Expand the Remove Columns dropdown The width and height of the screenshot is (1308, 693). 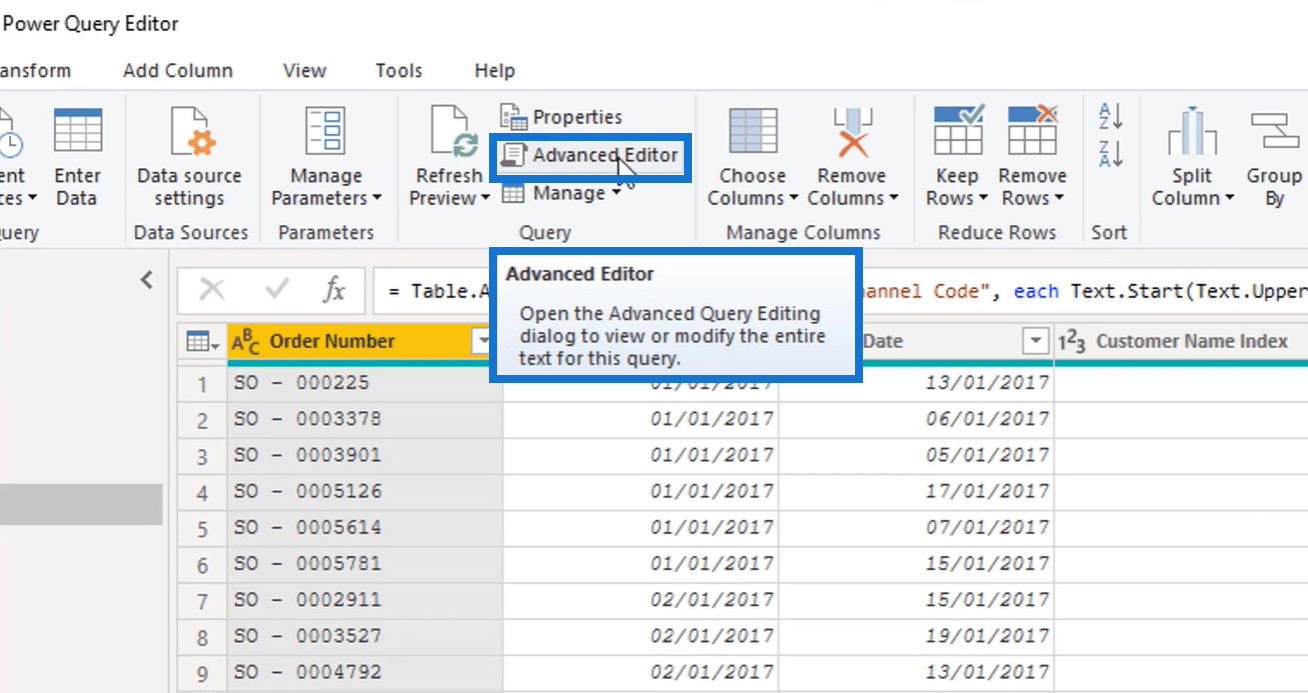tap(893, 198)
